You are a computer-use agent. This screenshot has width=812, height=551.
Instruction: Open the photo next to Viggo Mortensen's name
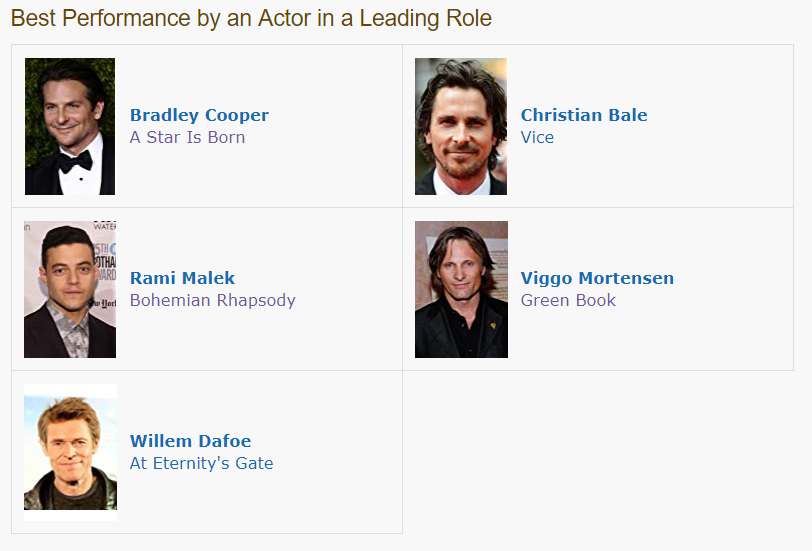[461, 289]
